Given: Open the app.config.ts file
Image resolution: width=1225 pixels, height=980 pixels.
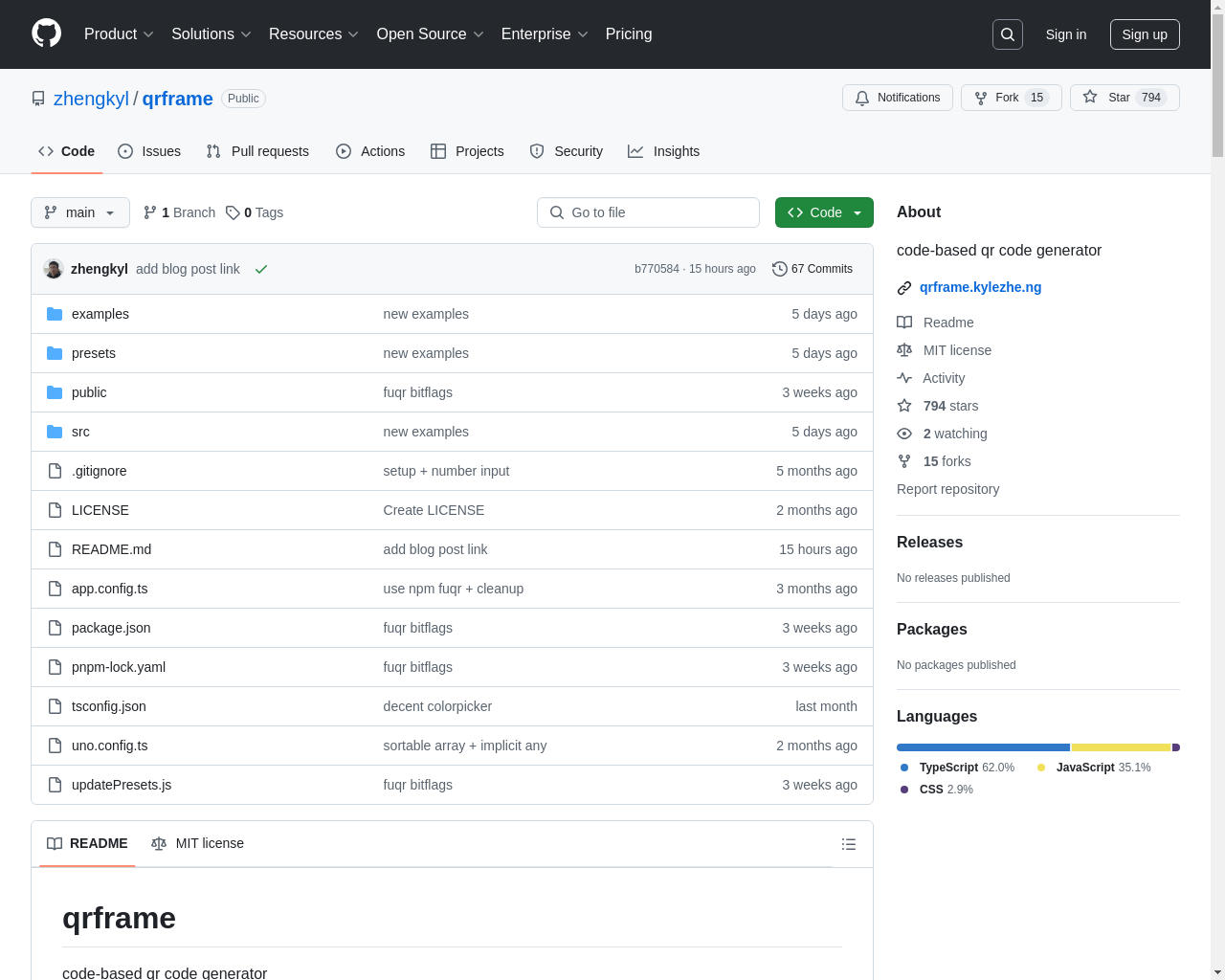Looking at the screenshot, I should pos(109,589).
